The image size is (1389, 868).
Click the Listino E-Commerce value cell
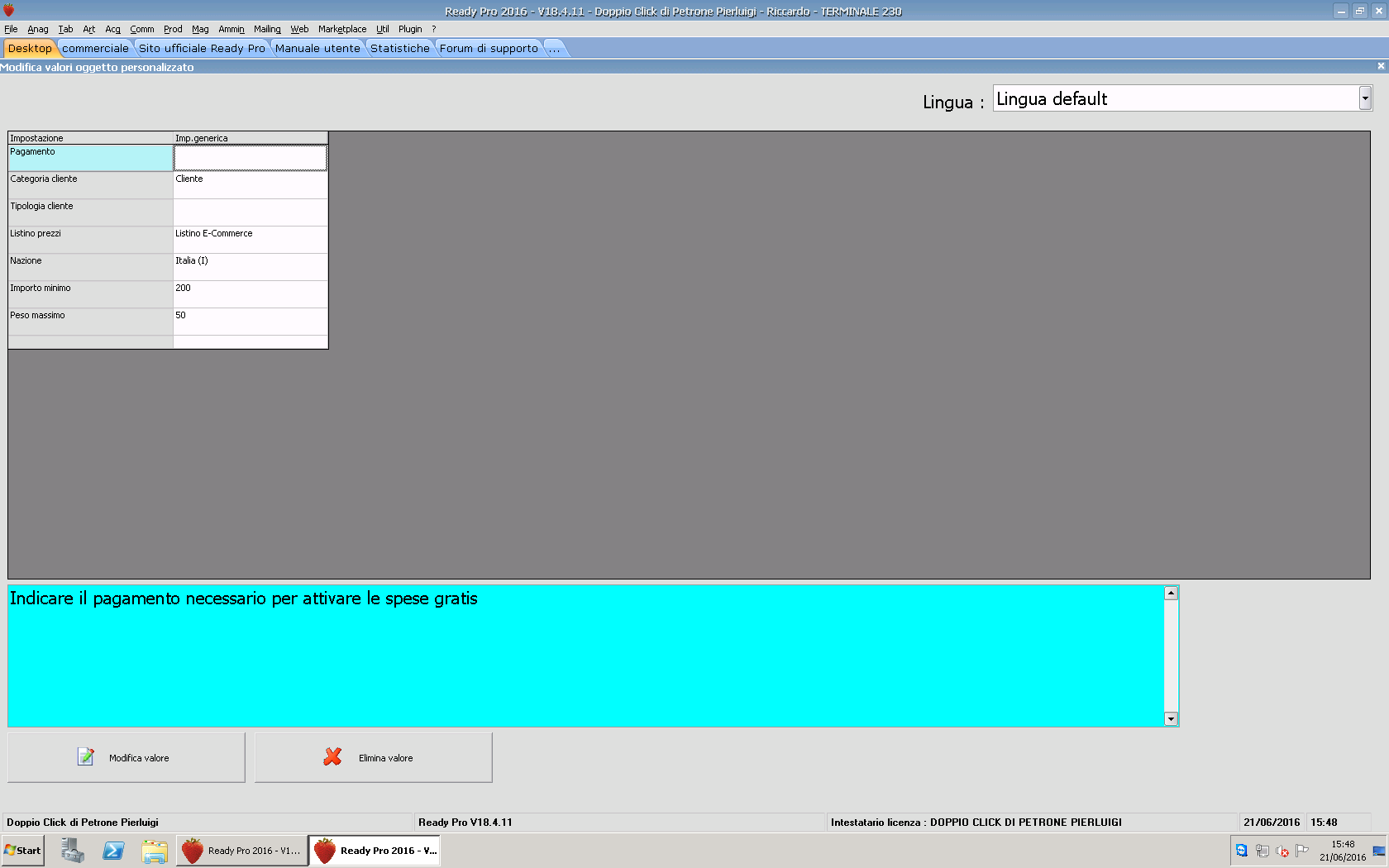point(251,240)
